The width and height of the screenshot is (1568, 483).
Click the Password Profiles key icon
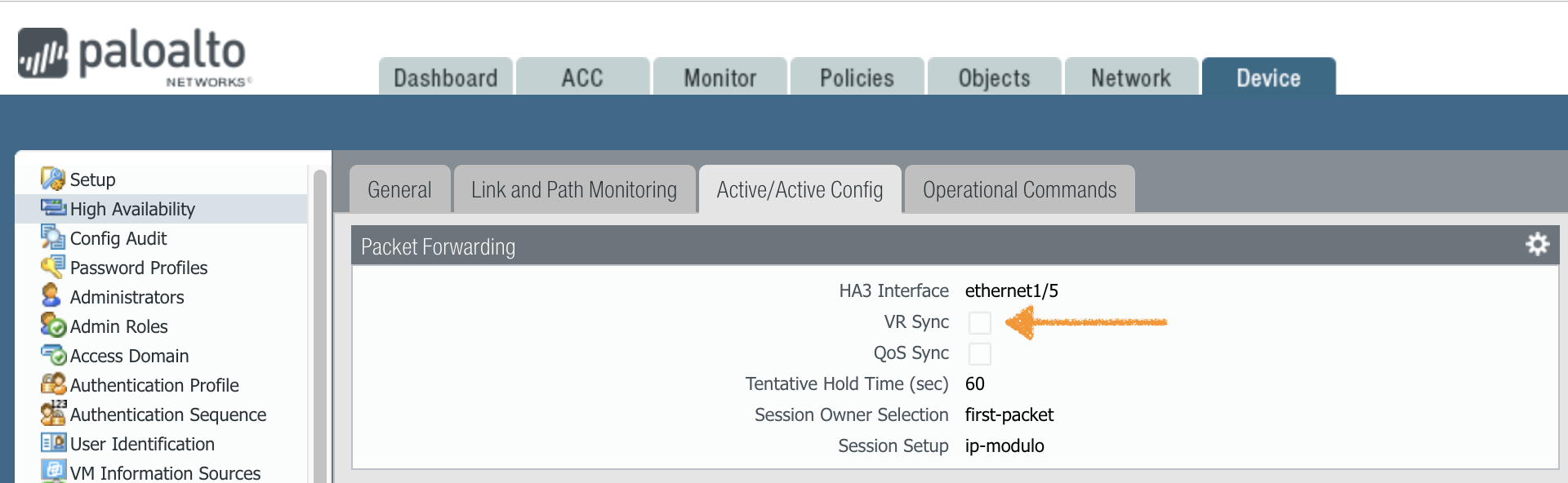coord(53,267)
